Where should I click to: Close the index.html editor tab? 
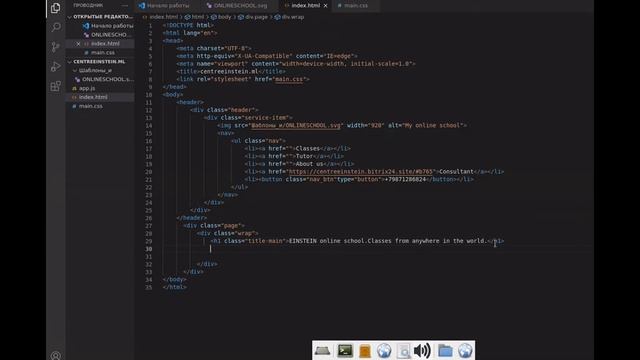pyautogui.click(x=325, y=6)
